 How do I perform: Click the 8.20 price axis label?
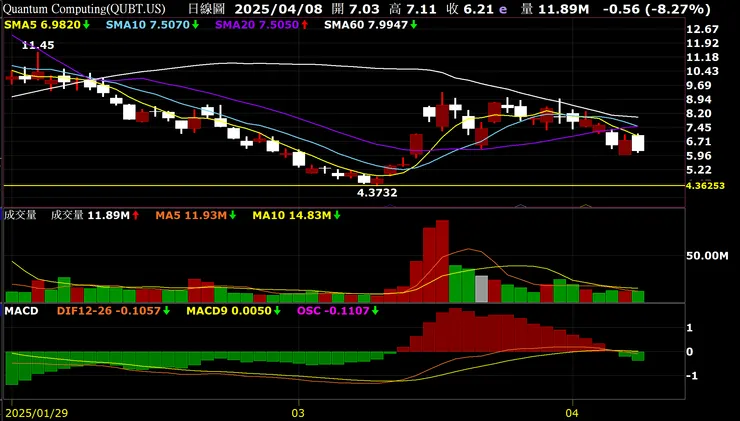(x=699, y=113)
